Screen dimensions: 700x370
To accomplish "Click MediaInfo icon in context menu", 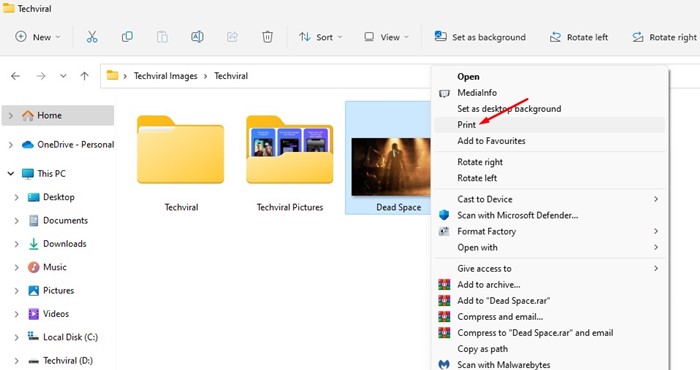I will click(444, 93).
